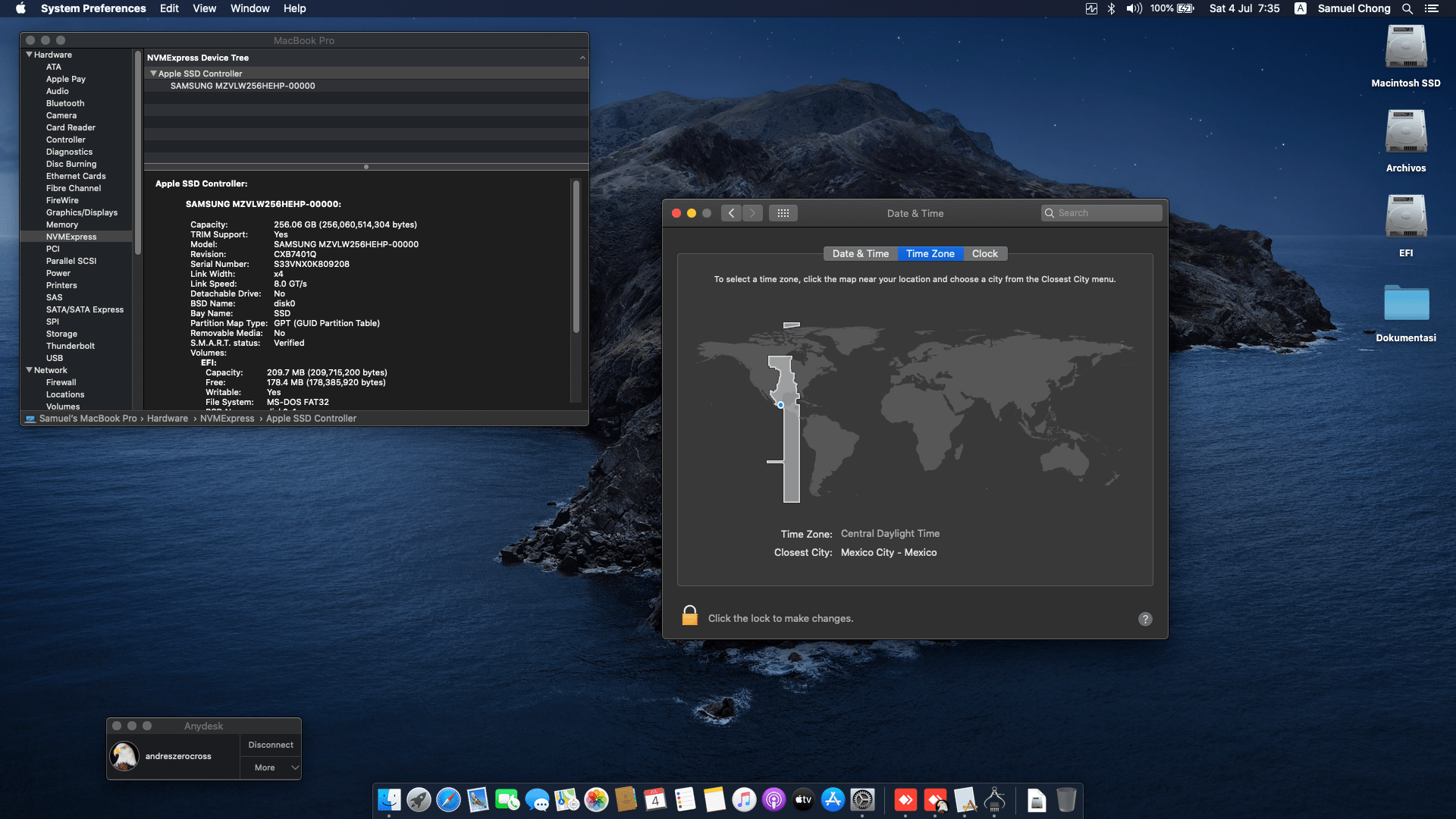Switch to the Clock tab
Screen dimensions: 1456x819
click(x=985, y=254)
